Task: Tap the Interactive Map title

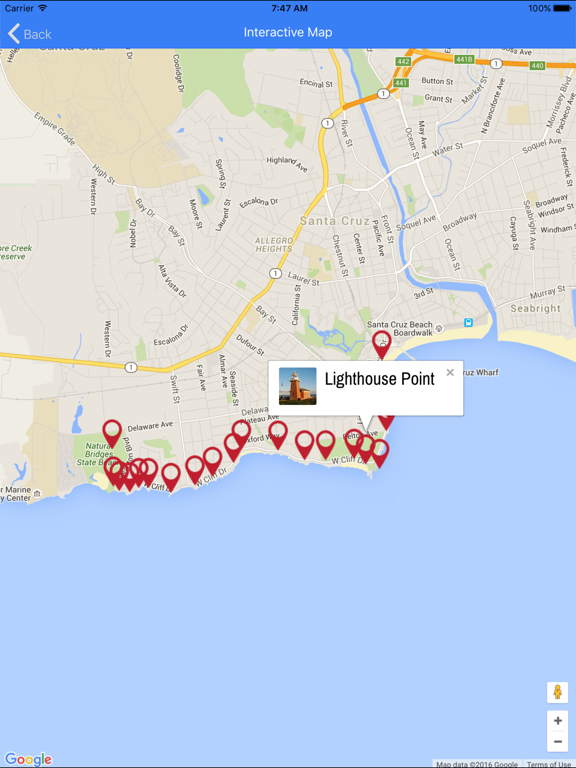Action: coord(288,32)
